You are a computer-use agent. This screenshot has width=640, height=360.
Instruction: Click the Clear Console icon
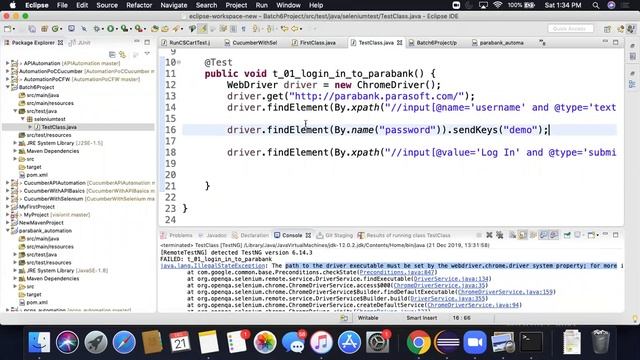[512, 235]
